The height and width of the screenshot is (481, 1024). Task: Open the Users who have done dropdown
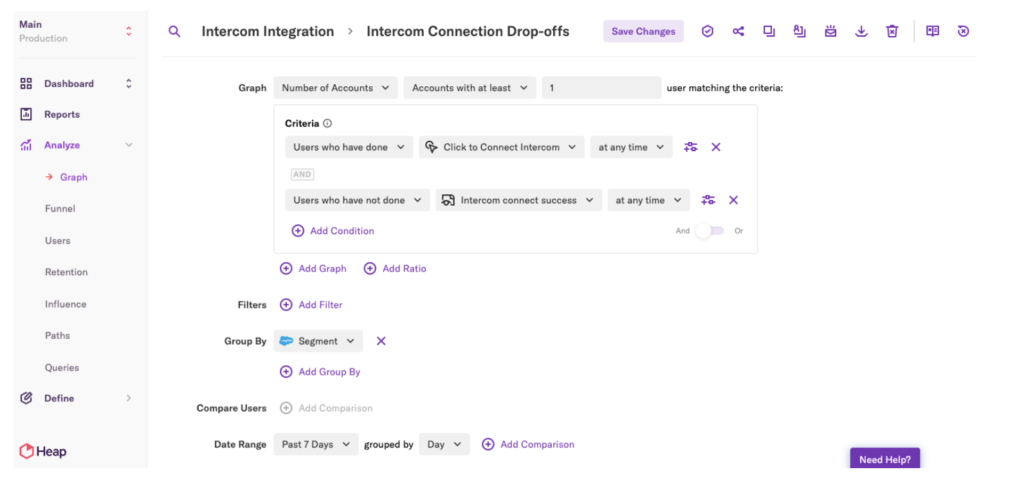[349, 147]
